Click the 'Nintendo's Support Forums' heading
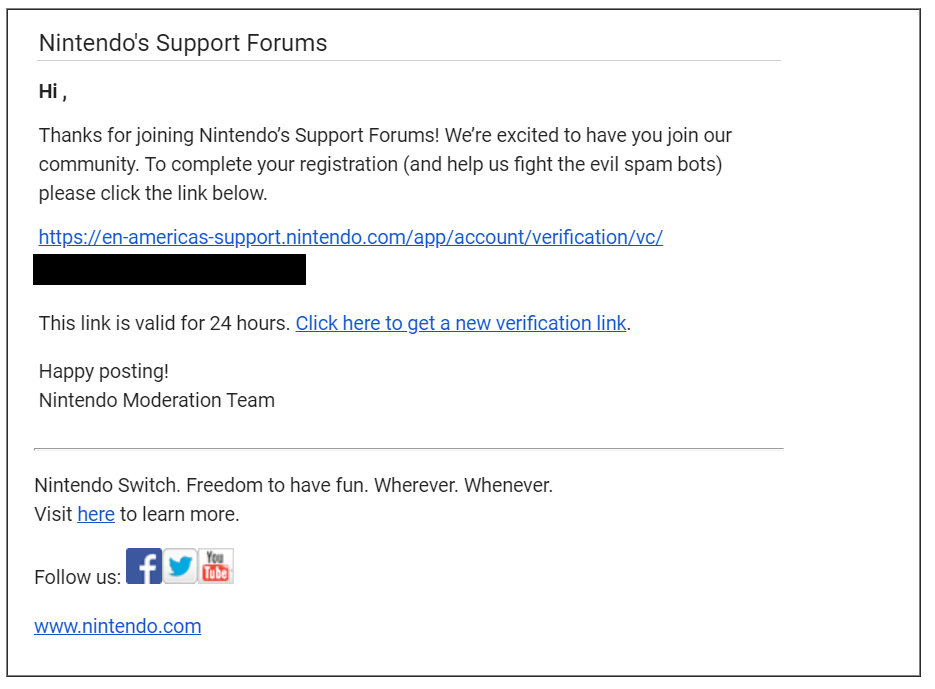The height and width of the screenshot is (689, 935). tap(183, 43)
